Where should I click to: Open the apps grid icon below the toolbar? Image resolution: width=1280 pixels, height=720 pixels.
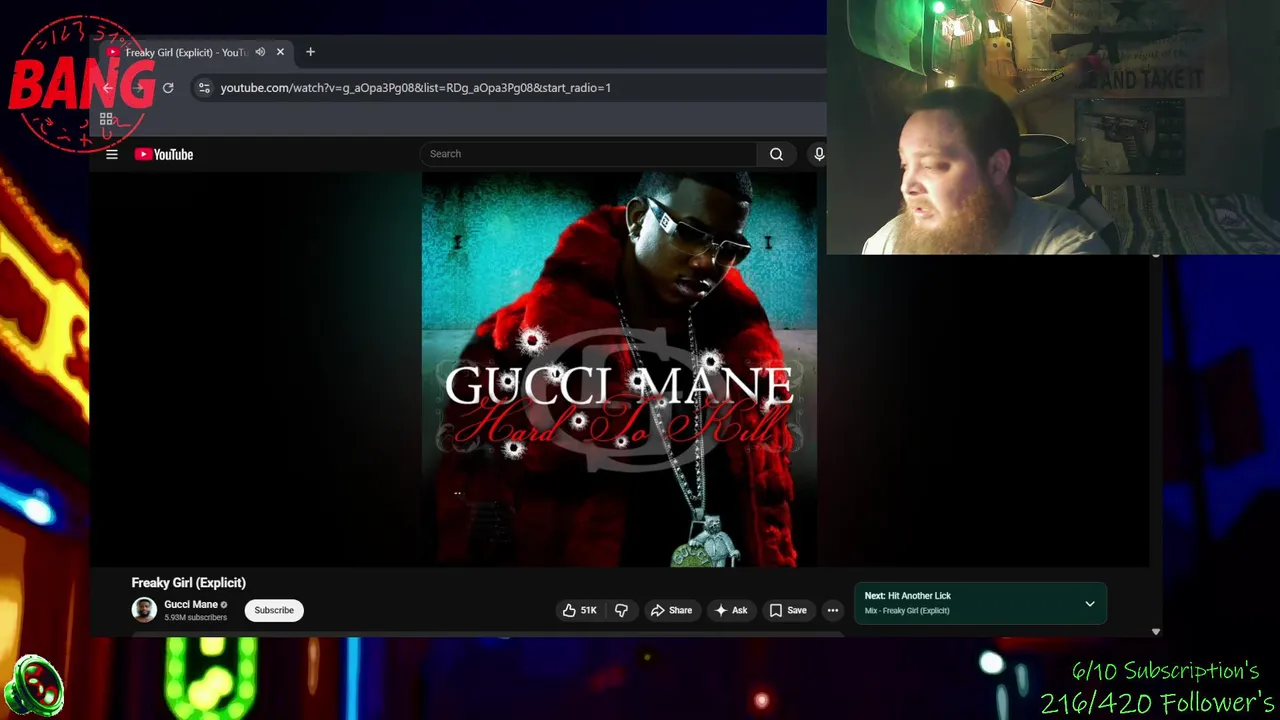tap(106, 119)
